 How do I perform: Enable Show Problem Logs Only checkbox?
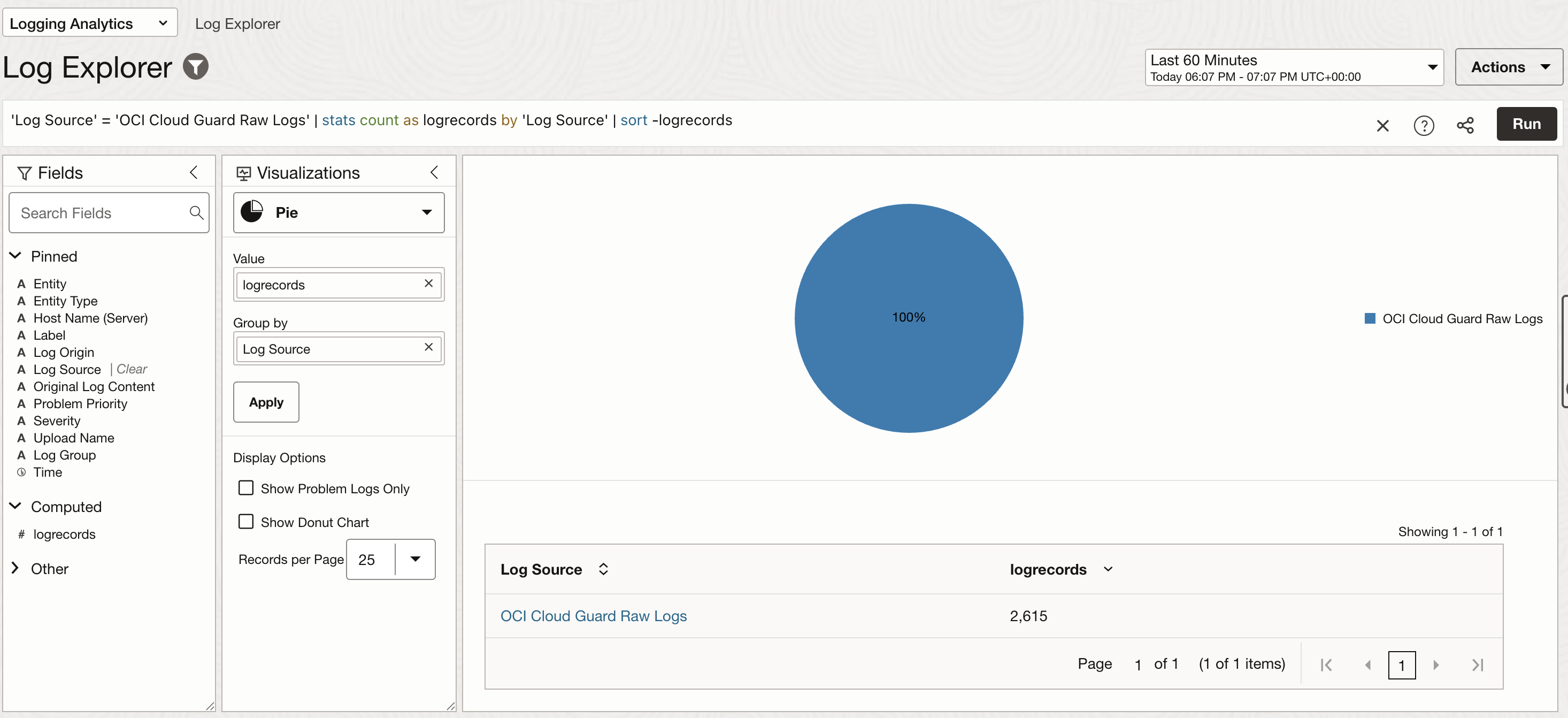pyautogui.click(x=246, y=488)
